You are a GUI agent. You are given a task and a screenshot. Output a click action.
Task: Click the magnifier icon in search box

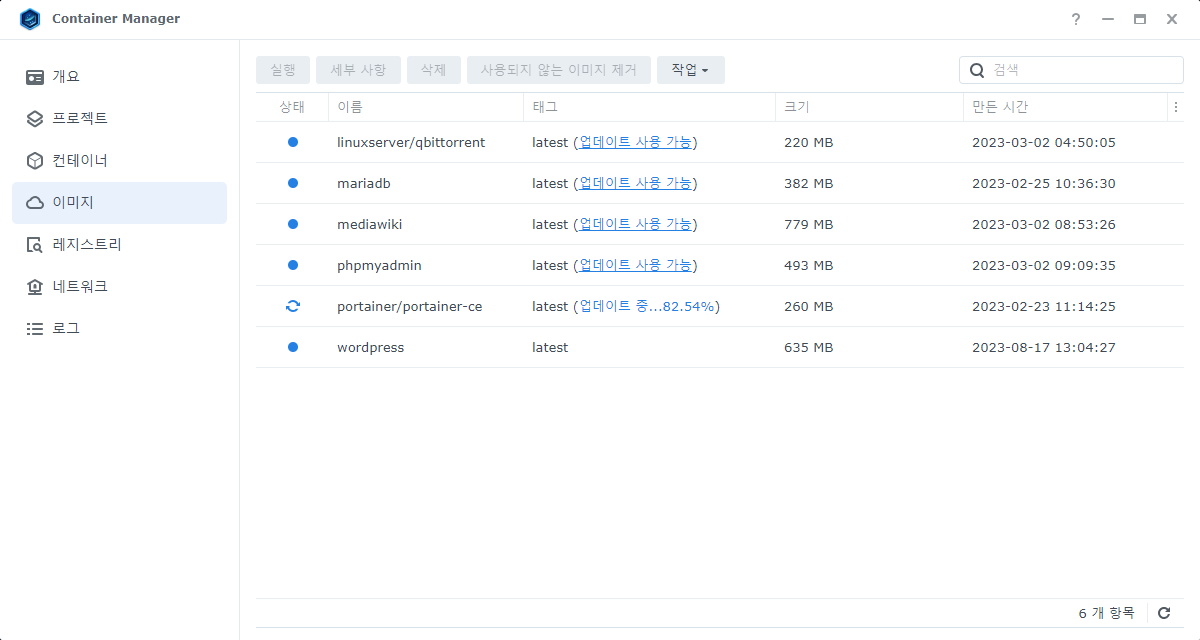(977, 70)
